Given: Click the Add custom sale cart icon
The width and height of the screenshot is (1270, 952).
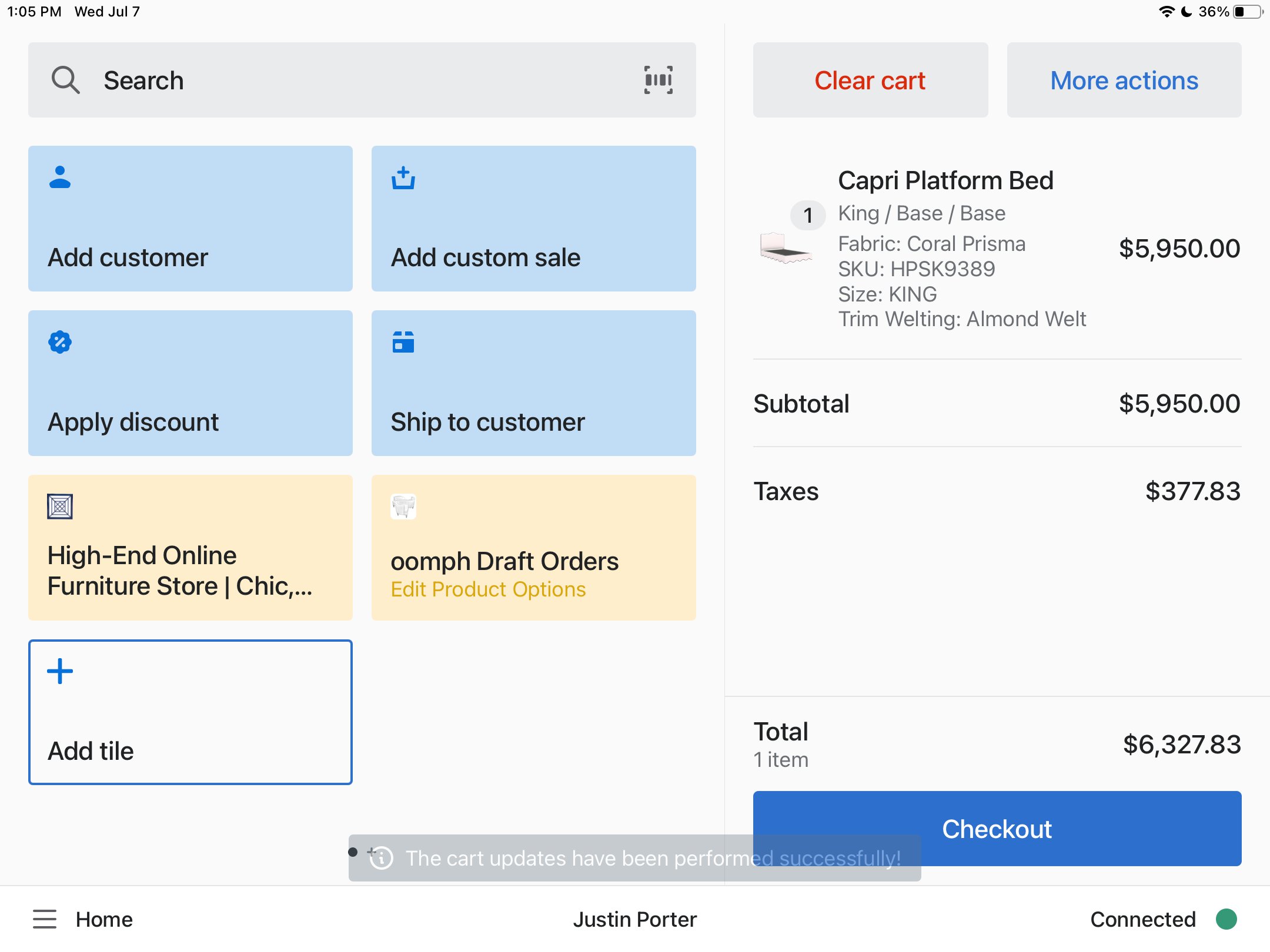Looking at the screenshot, I should click(x=403, y=178).
